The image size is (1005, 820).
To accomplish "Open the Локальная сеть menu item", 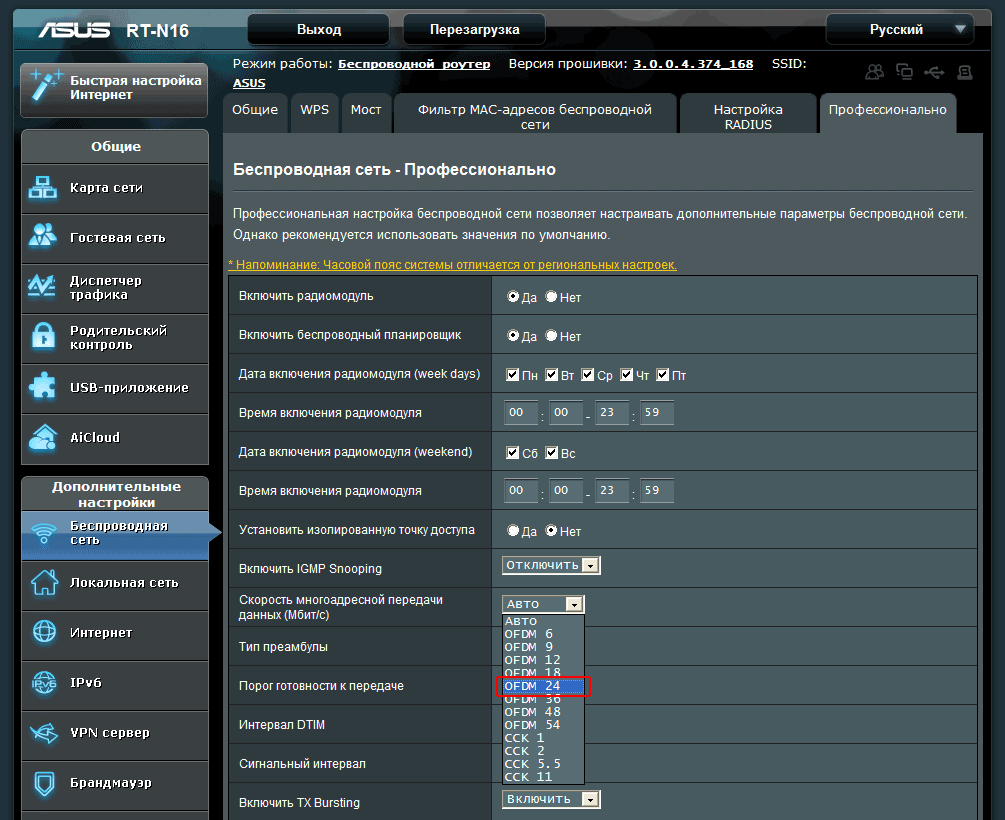I will (x=115, y=585).
